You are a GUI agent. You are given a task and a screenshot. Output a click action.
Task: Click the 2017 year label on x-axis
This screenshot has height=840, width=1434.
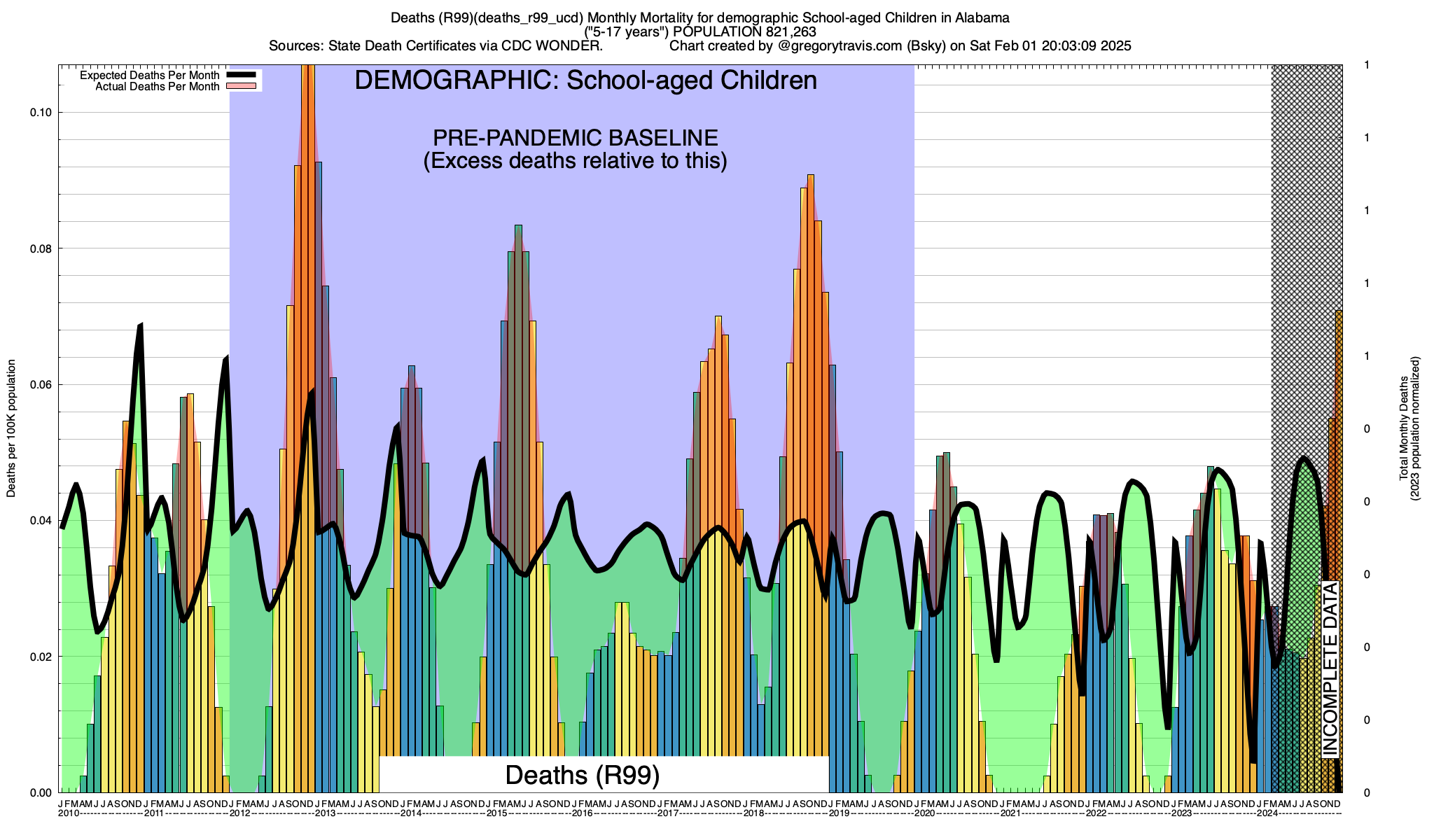(x=668, y=813)
